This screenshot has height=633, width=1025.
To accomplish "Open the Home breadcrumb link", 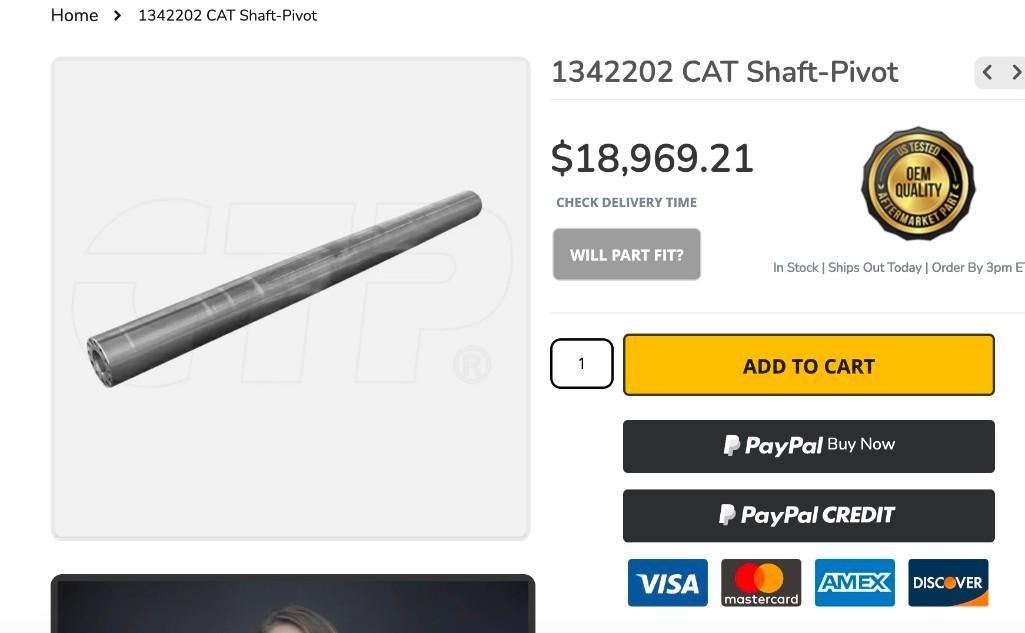I will coord(74,16).
